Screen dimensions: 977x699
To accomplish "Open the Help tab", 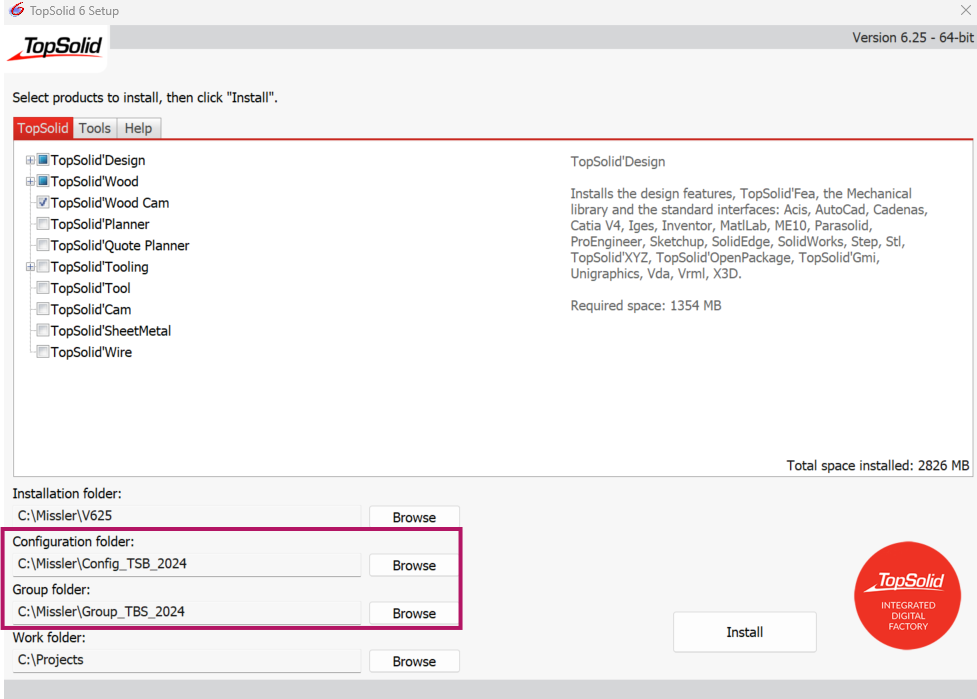I will [138, 128].
